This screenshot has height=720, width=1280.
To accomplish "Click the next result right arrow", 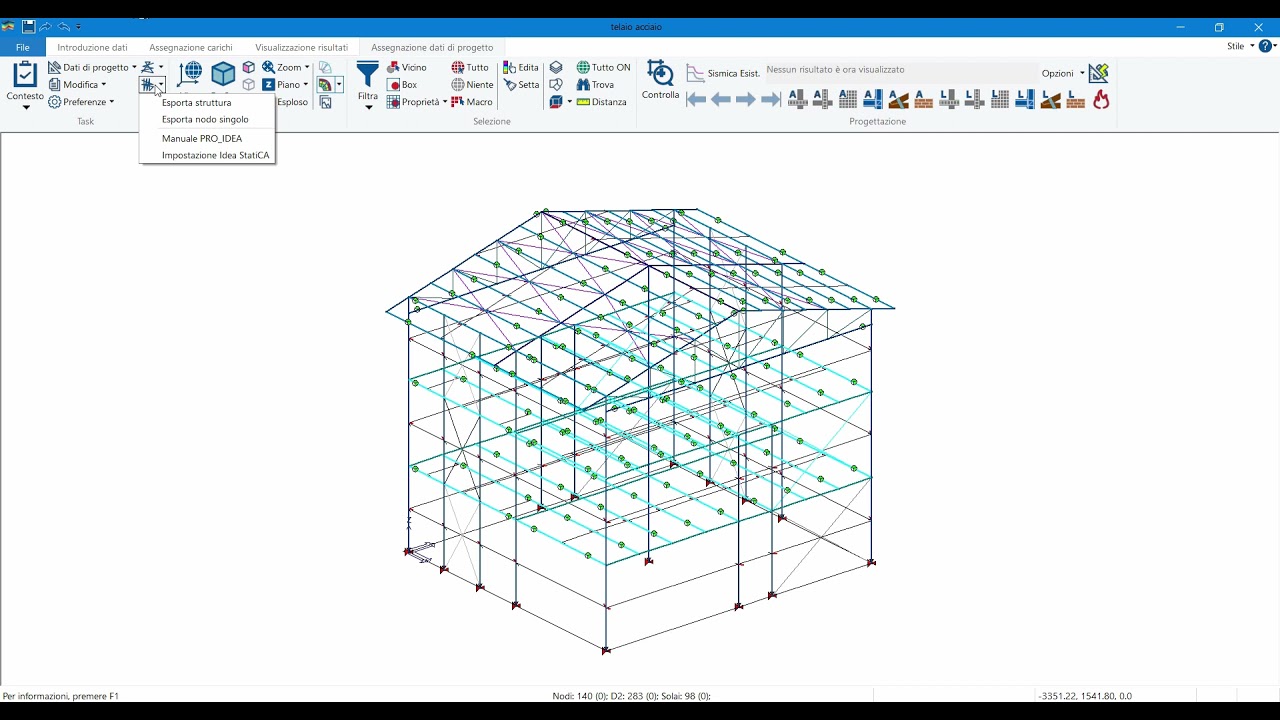I will click(x=746, y=99).
